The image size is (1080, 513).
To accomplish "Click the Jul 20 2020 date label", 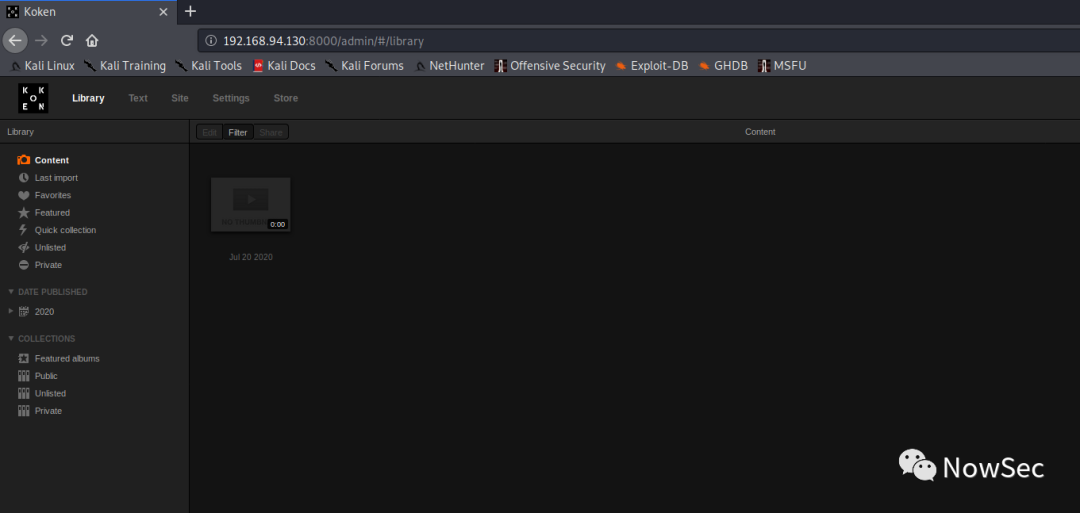I will [251, 257].
